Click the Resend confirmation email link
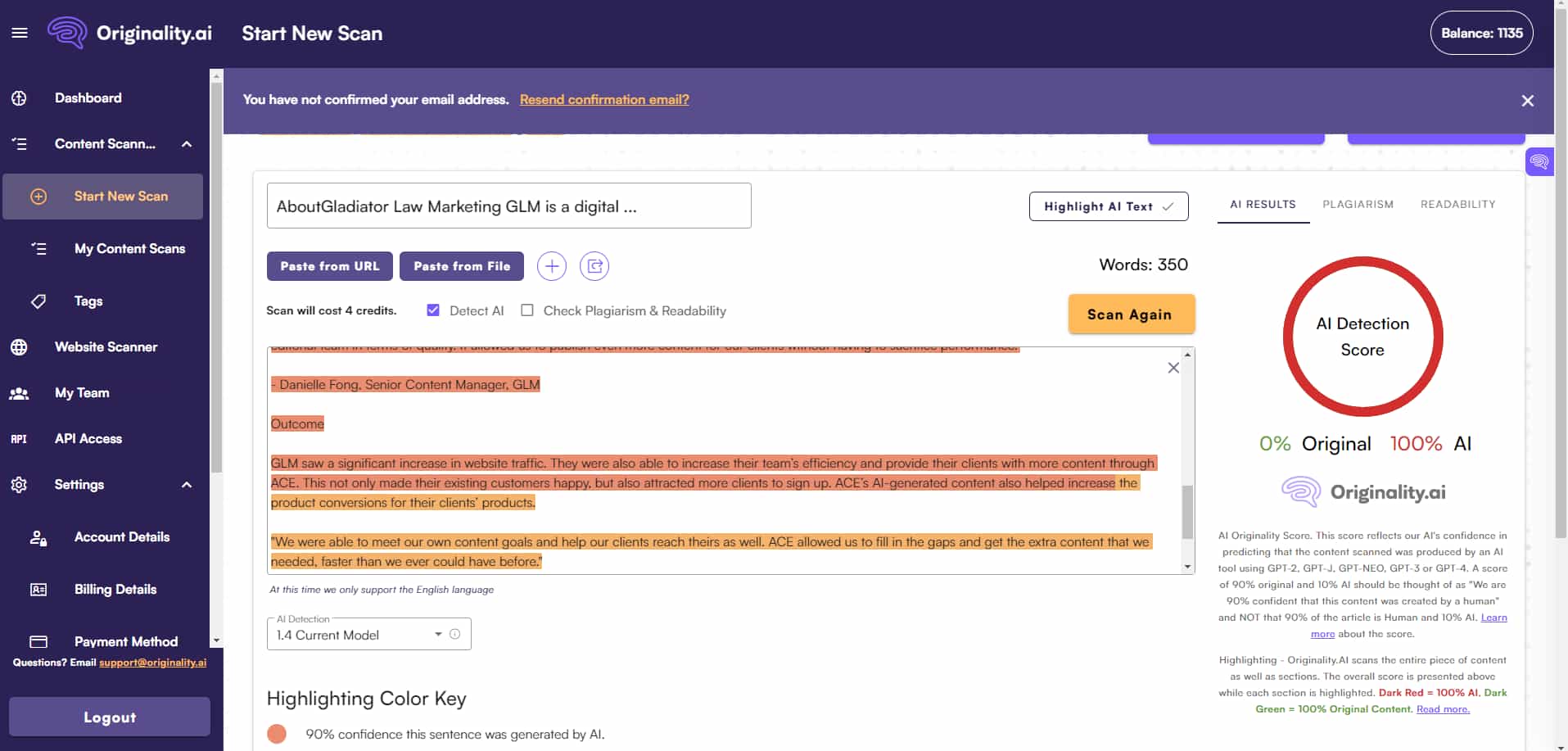1568x751 pixels. pos(604,99)
